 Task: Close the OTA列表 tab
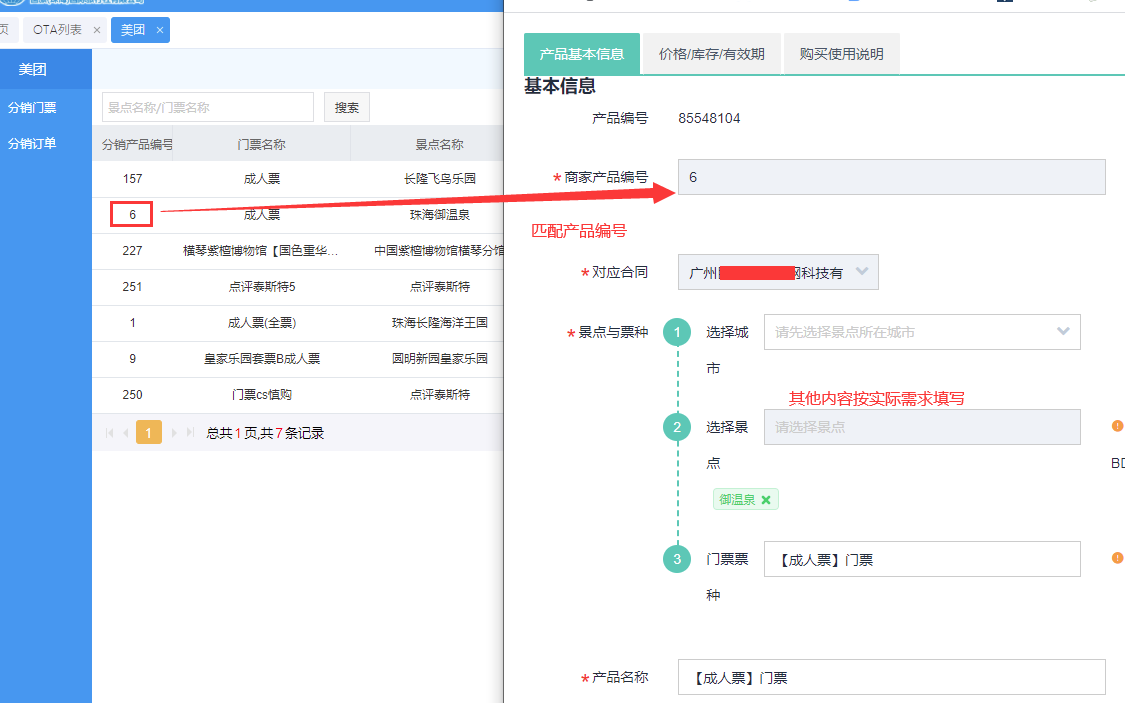coord(97,30)
